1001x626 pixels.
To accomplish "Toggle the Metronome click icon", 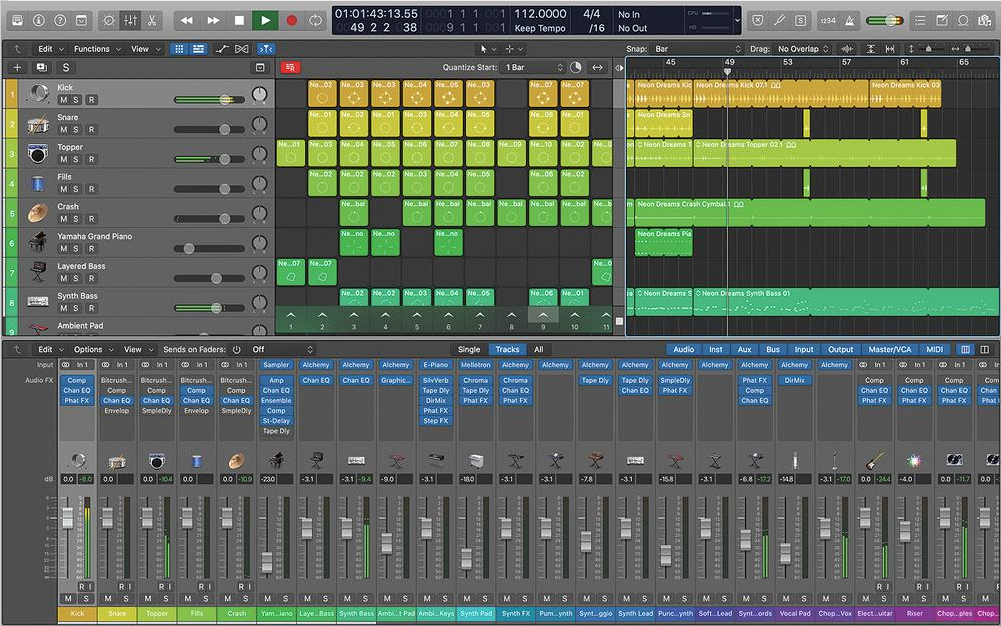I will tap(850, 20).
